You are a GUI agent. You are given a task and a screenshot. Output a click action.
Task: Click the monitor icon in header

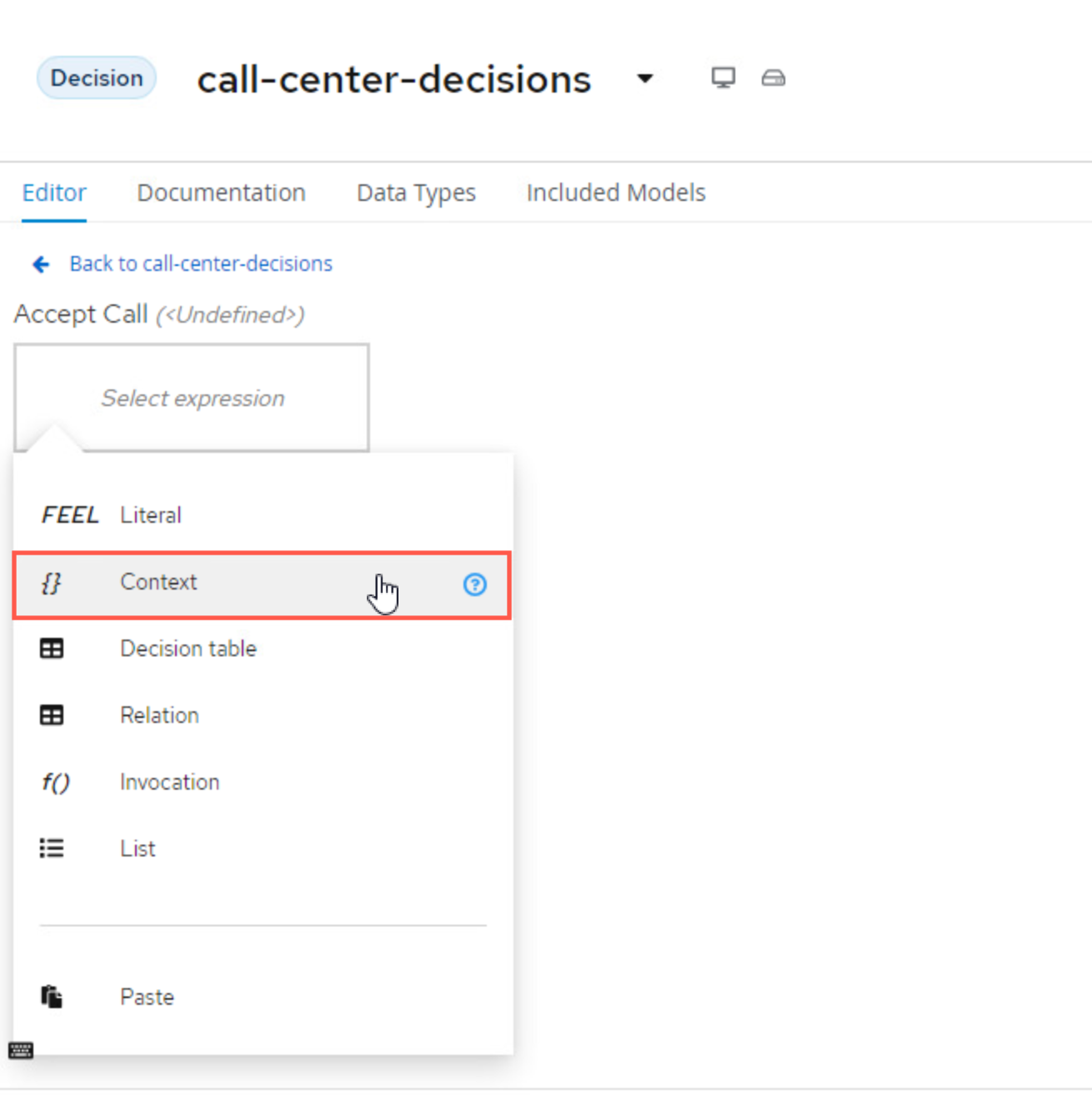pyautogui.click(x=723, y=78)
